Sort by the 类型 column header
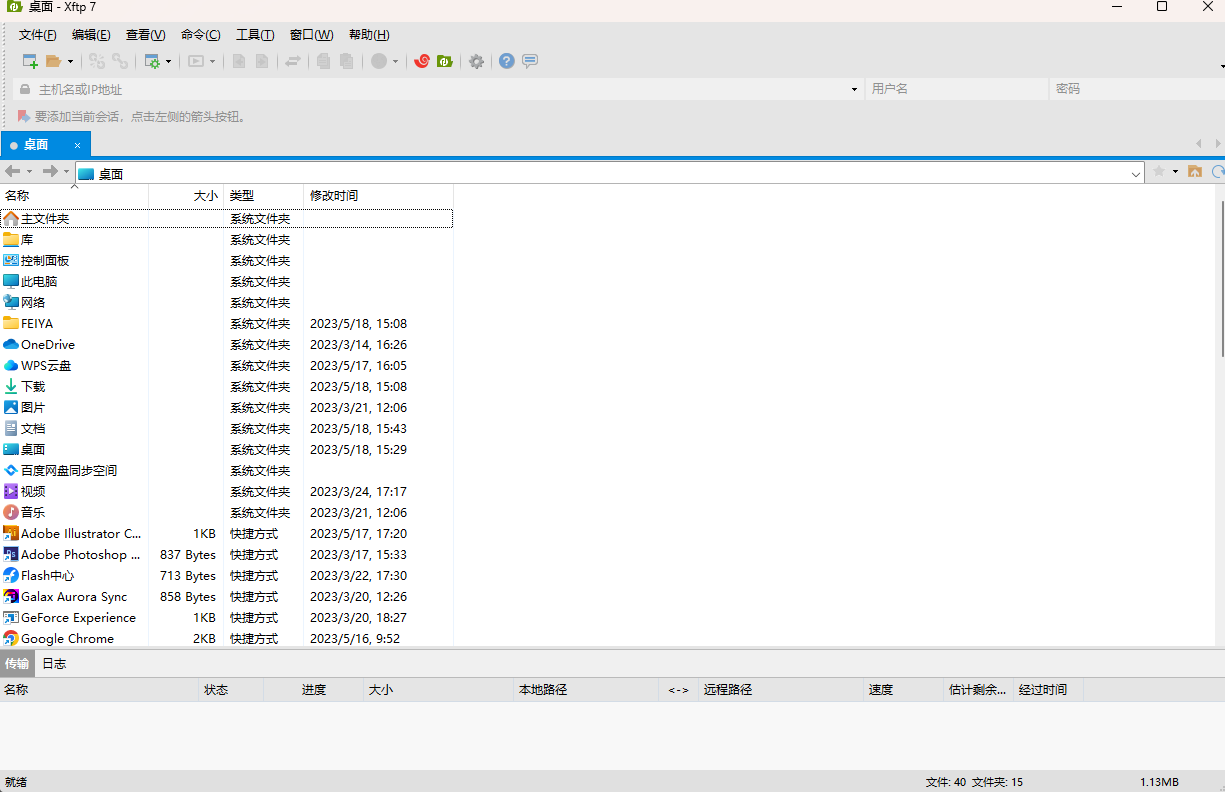Image resolution: width=1225 pixels, height=792 pixels. pyautogui.click(x=263, y=195)
